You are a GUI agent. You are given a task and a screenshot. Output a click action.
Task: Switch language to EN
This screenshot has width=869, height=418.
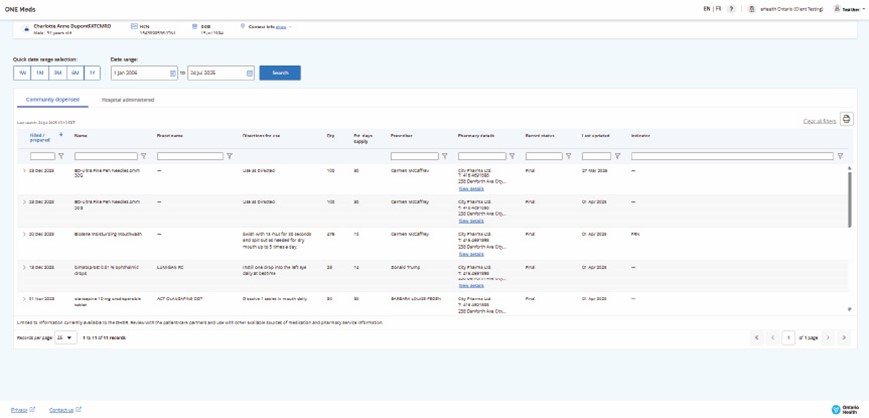(707, 9)
